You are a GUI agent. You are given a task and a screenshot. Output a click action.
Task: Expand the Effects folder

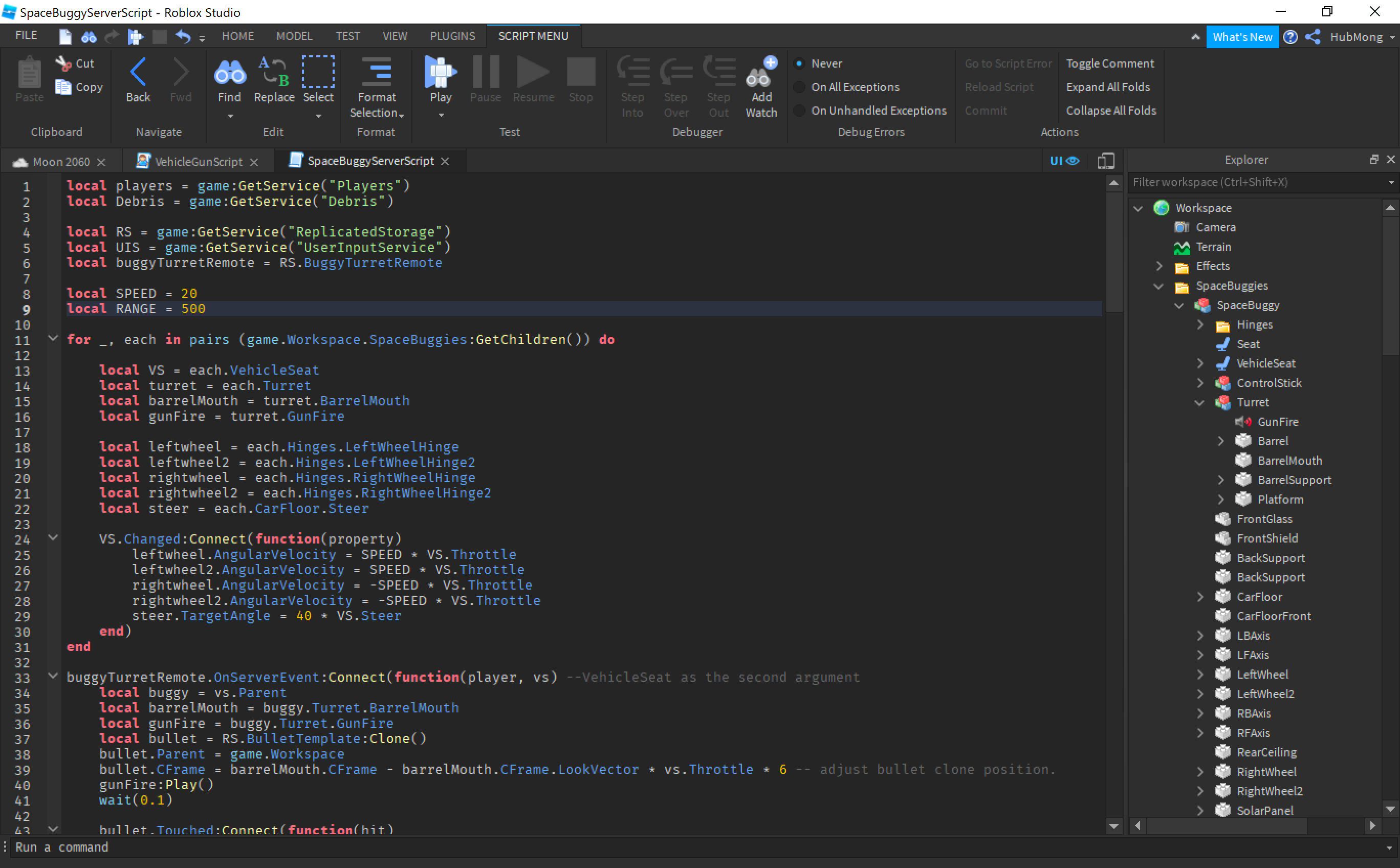[1159, 266]
